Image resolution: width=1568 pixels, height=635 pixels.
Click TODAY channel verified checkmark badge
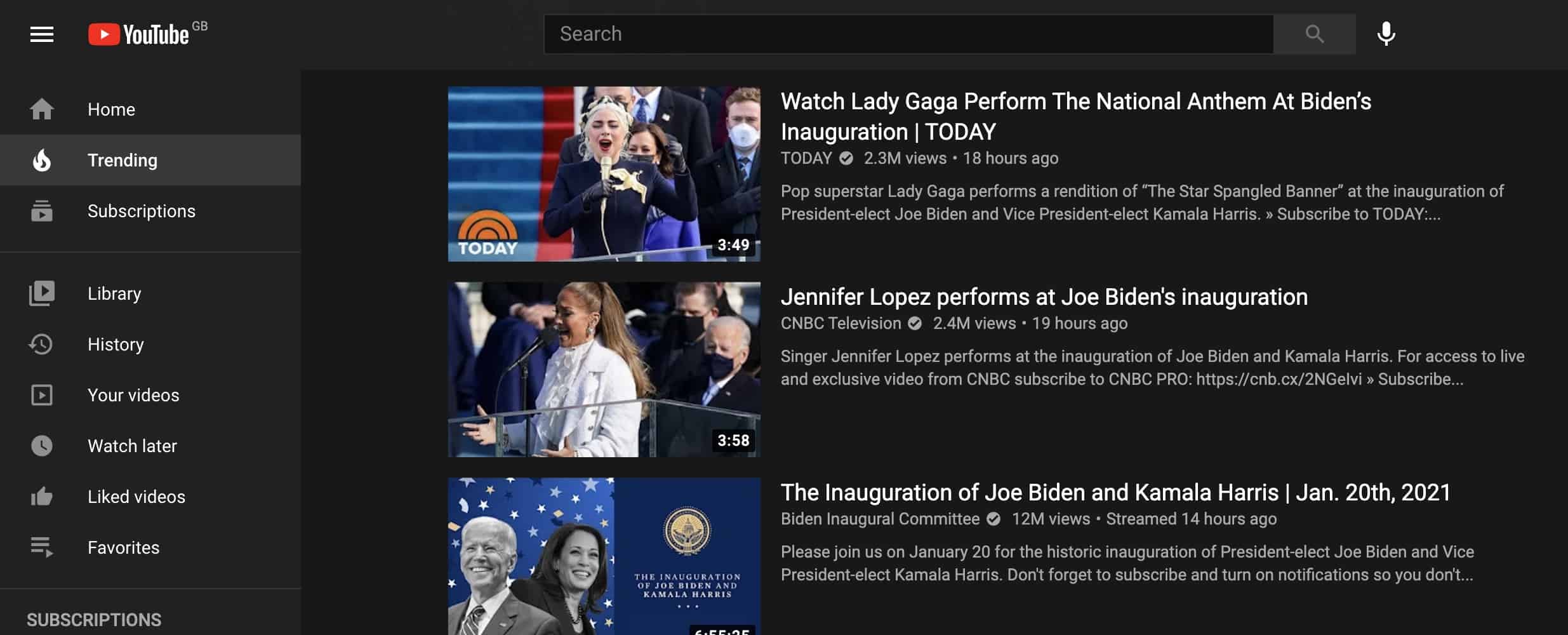(846, 158)
